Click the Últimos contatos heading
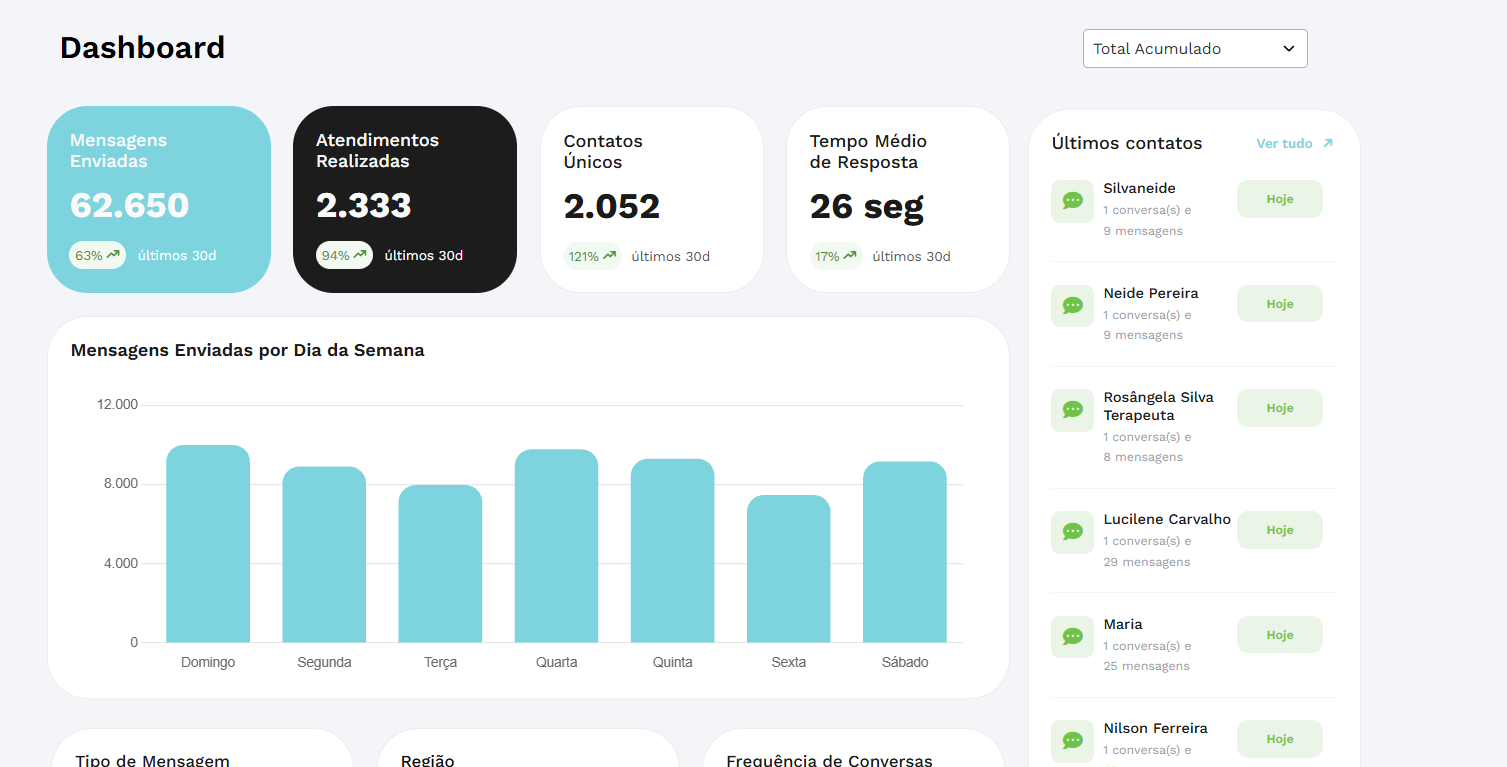The image size is (1507, 767). [x=1127, y=143]
